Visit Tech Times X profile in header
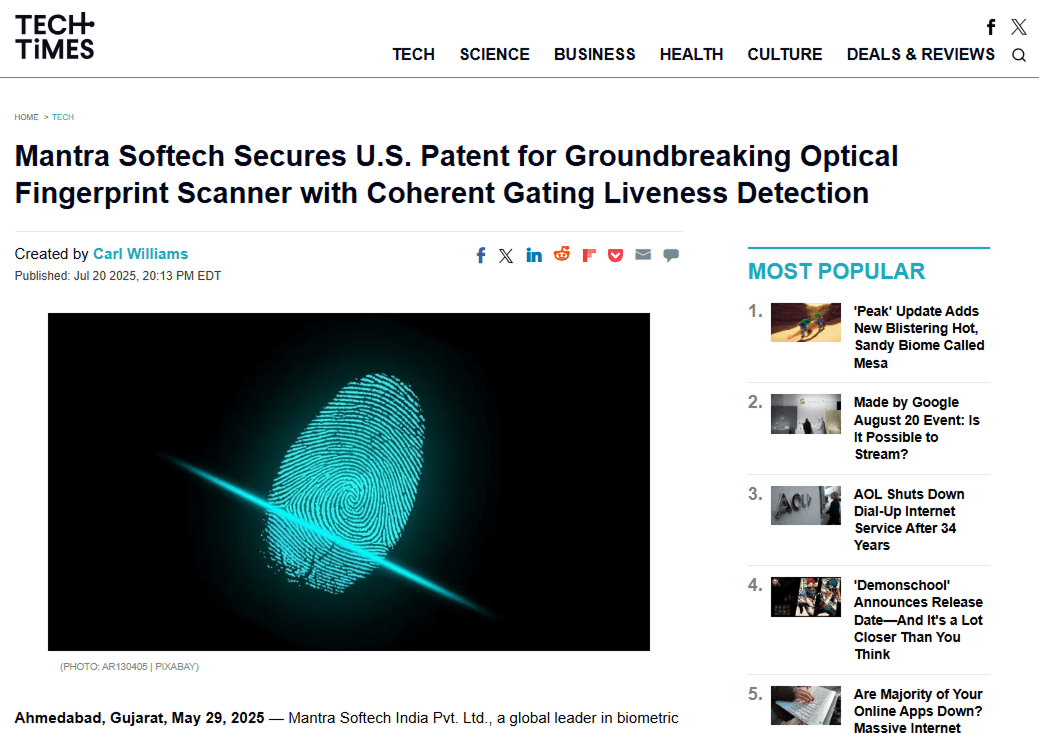This screenshot has width=1039, height=733. click(1018, 27)
